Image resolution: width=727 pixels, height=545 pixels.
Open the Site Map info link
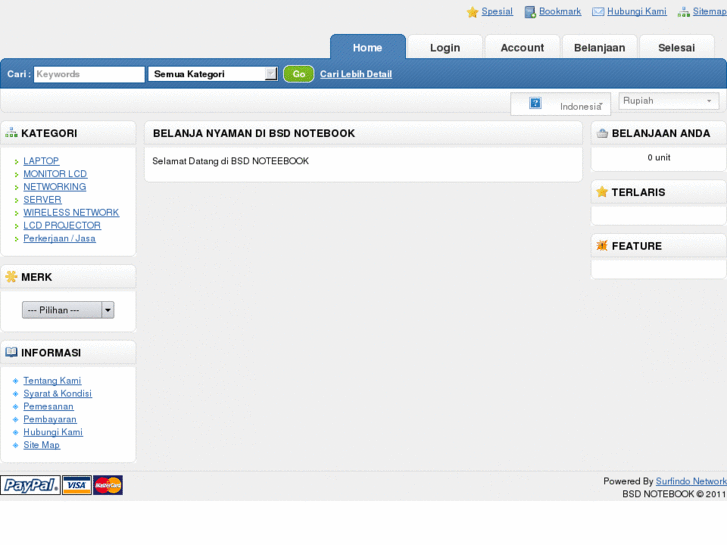point(41,445)
